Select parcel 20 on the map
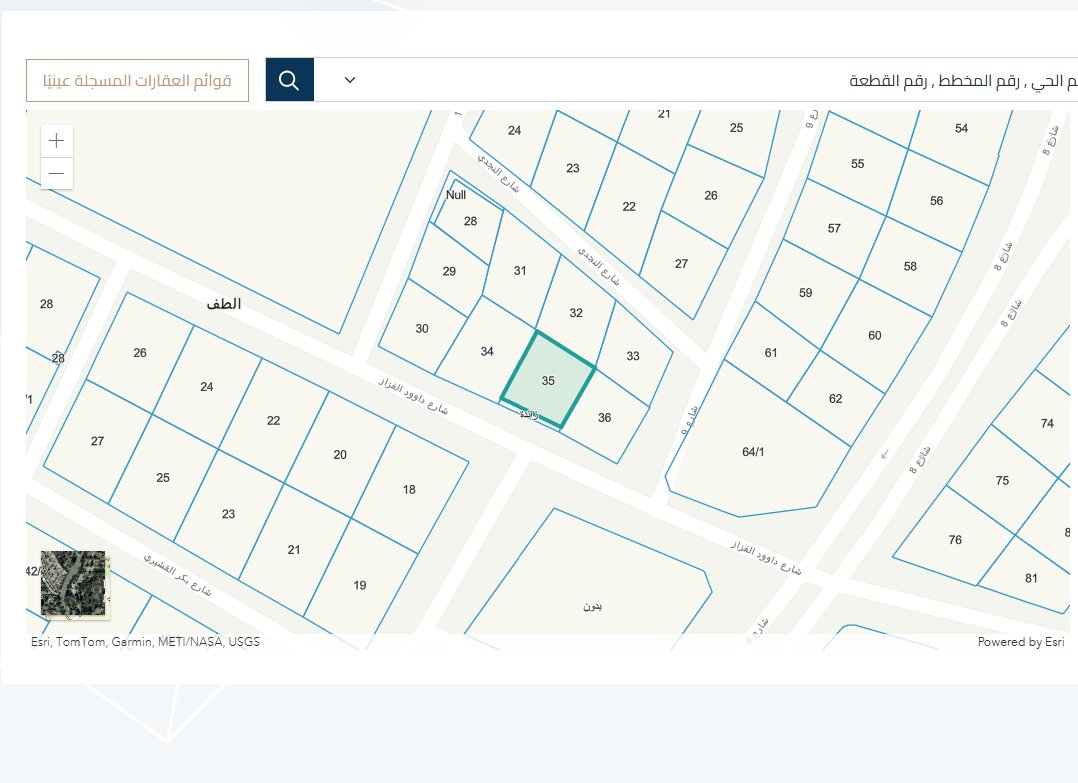The width and height of the screenshot is (1078, 783). pos(340,454)
